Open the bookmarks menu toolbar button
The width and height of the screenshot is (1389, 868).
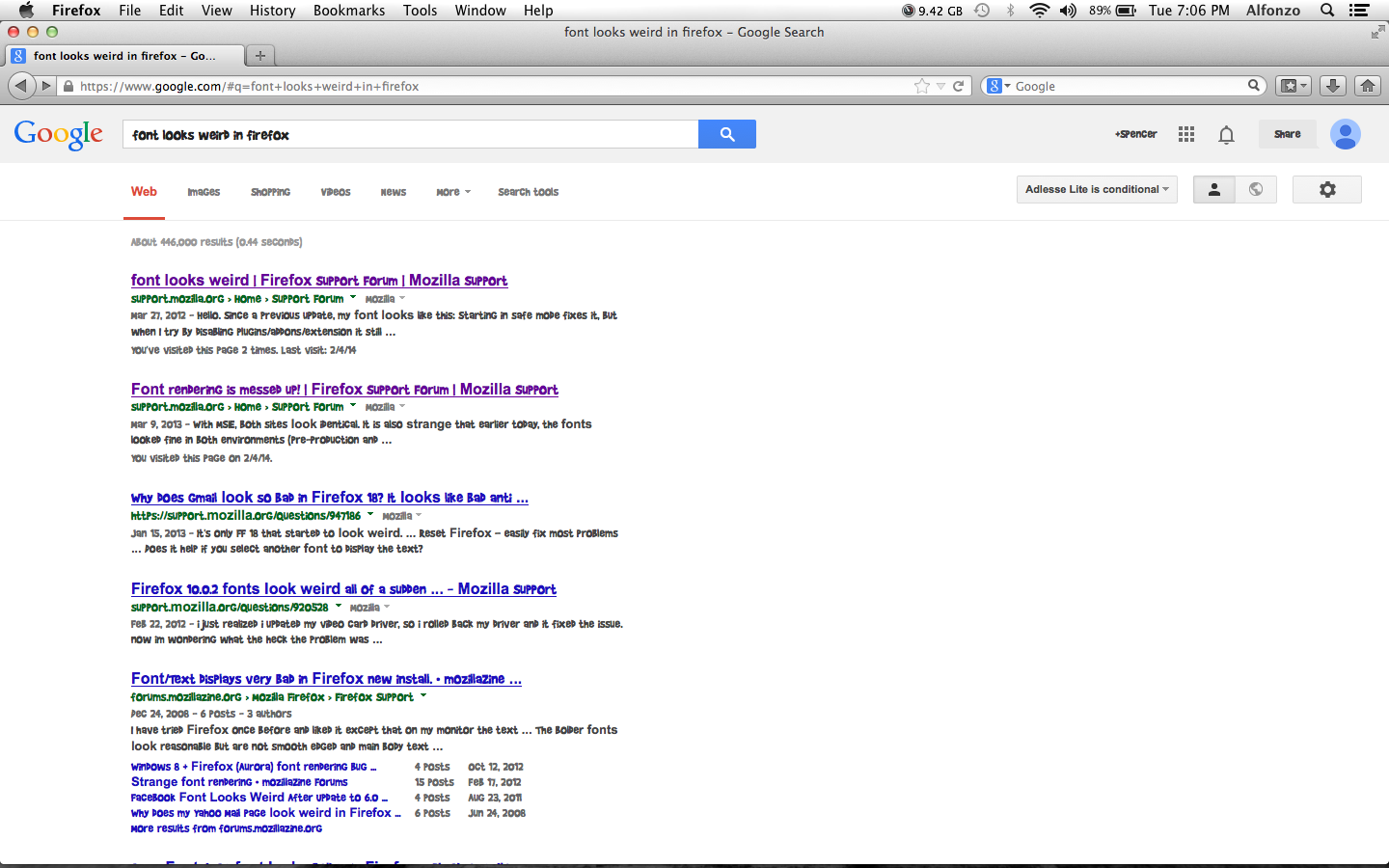1293,86
